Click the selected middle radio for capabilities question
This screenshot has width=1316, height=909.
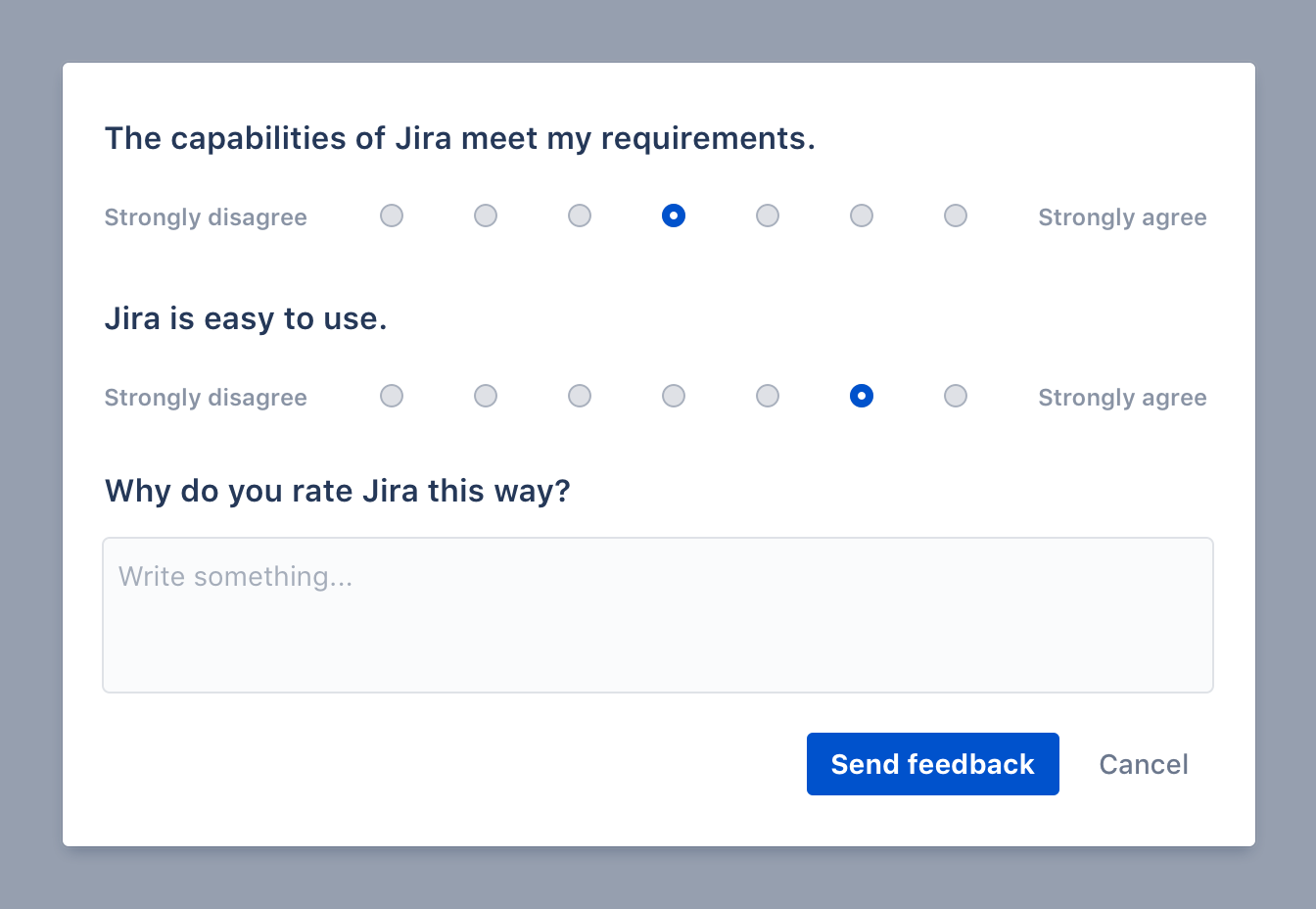click(674, 215)
